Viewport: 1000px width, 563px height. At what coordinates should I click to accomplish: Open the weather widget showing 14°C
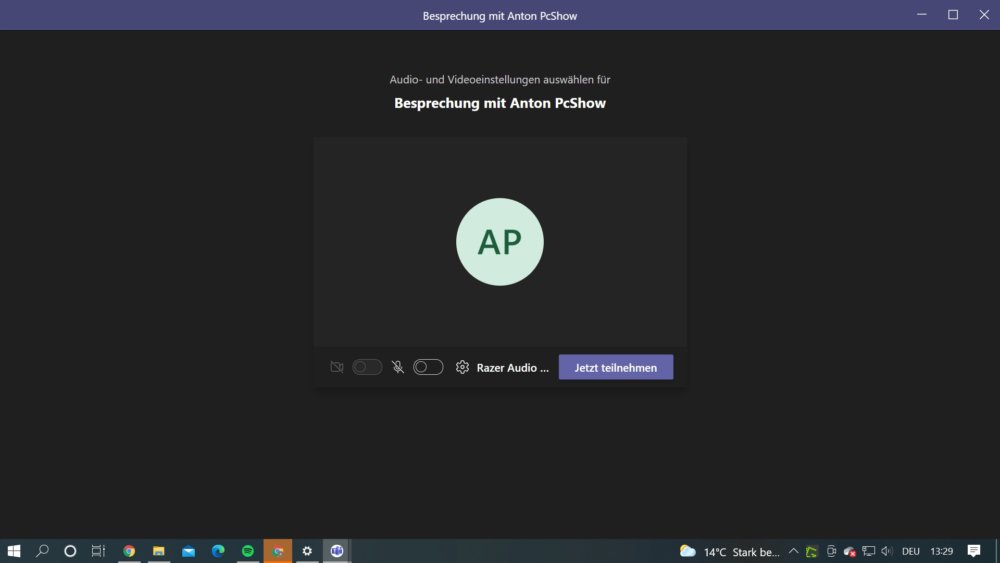click(730, 552)
